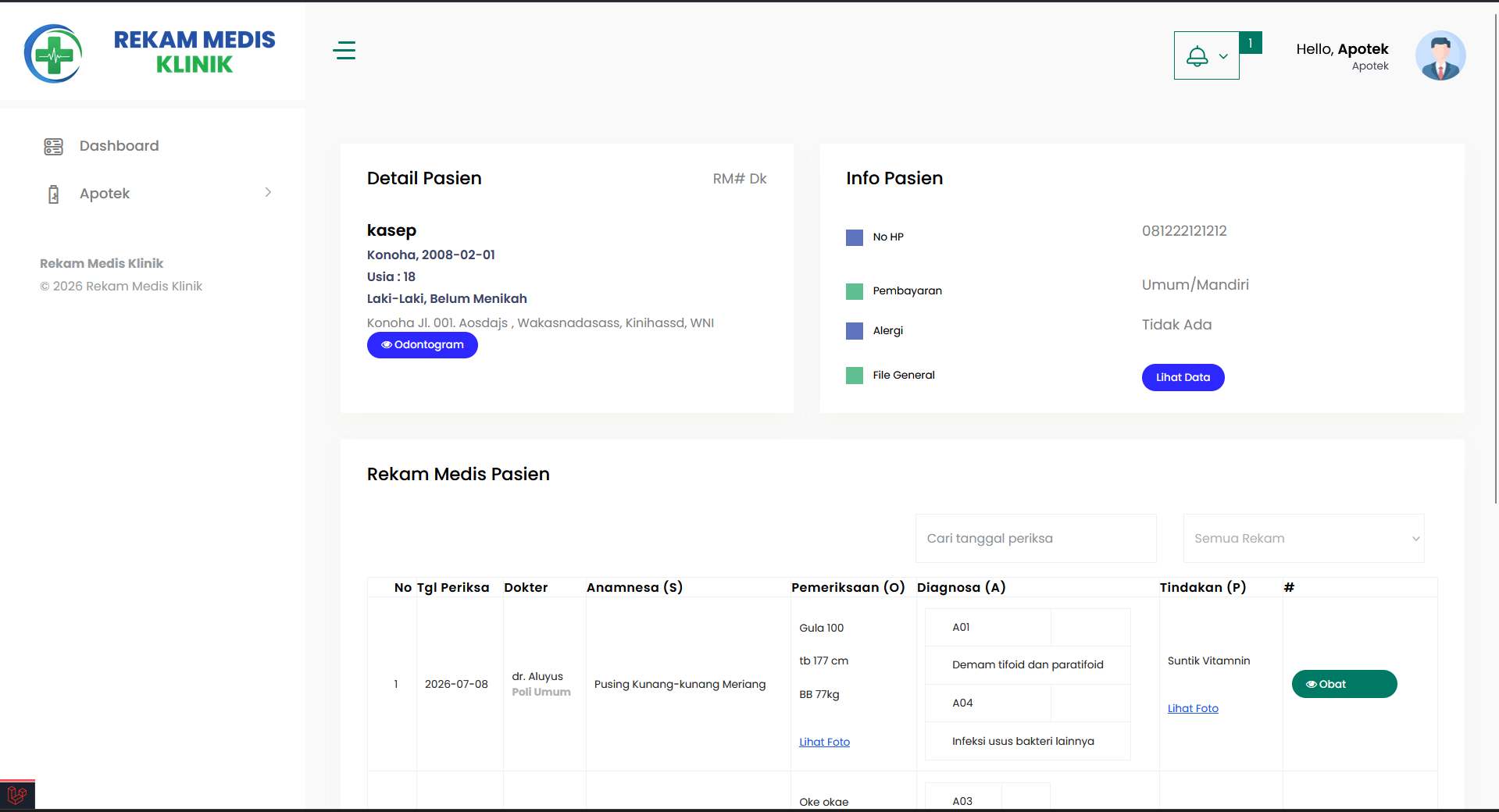The width and height of the screenshot is (1499, 812).
Task: Open the Apotek sidebar menu
Action: (105, 194)
